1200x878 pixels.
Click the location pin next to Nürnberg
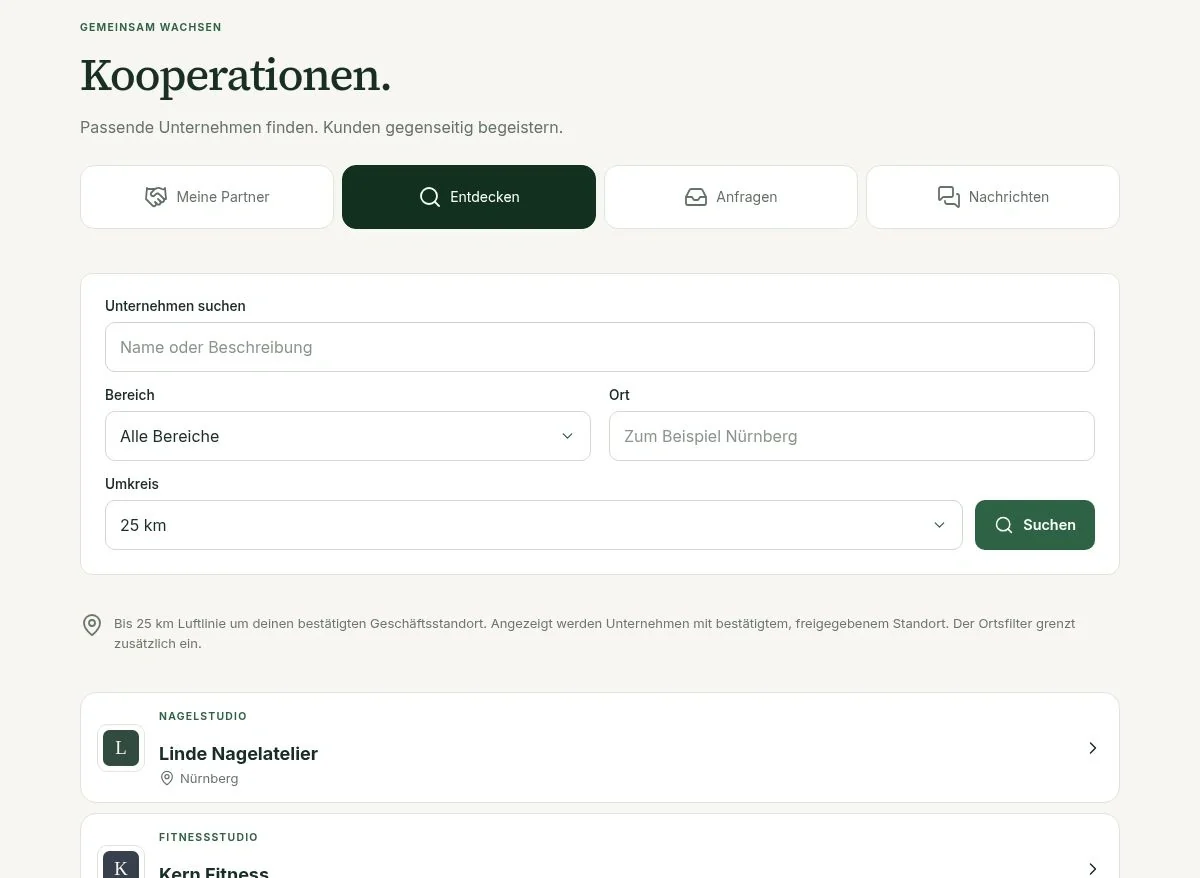coord(167,778)
